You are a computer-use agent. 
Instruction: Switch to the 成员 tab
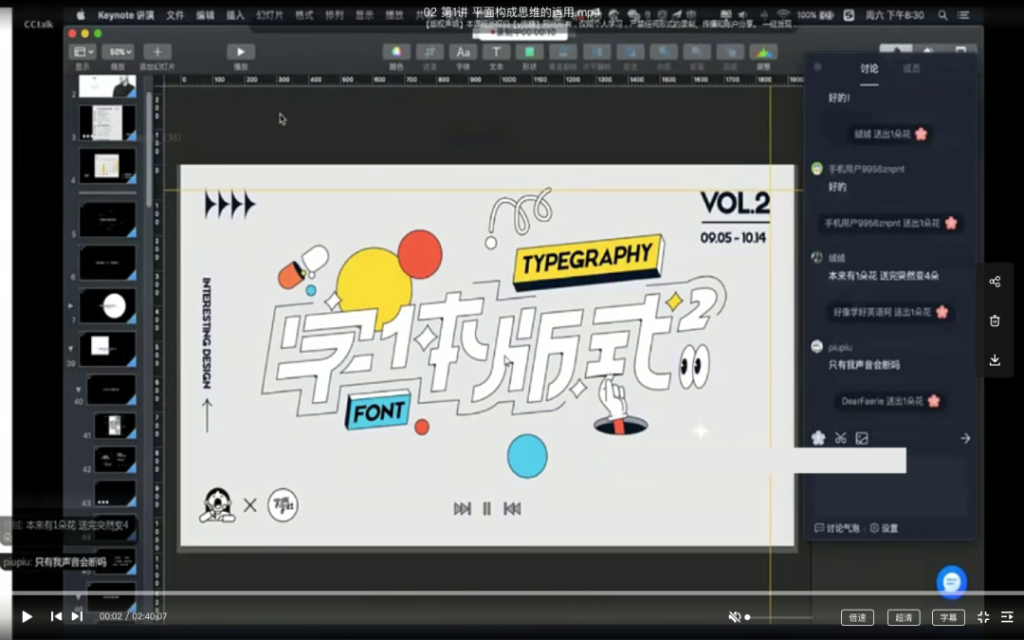pyautogui.click(x=911, y=69)
